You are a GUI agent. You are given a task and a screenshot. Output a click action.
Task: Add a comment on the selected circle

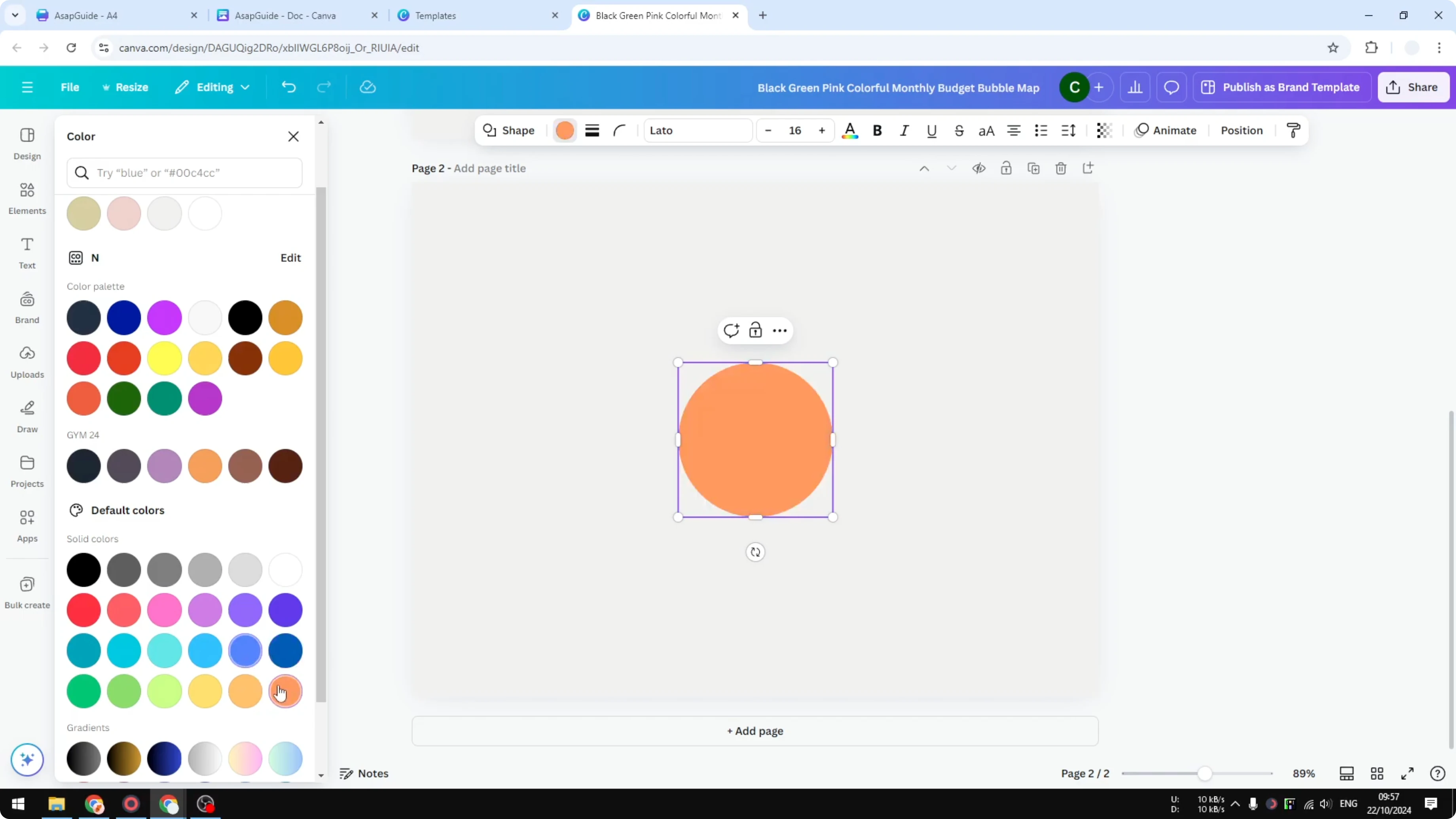pos(731,330)
